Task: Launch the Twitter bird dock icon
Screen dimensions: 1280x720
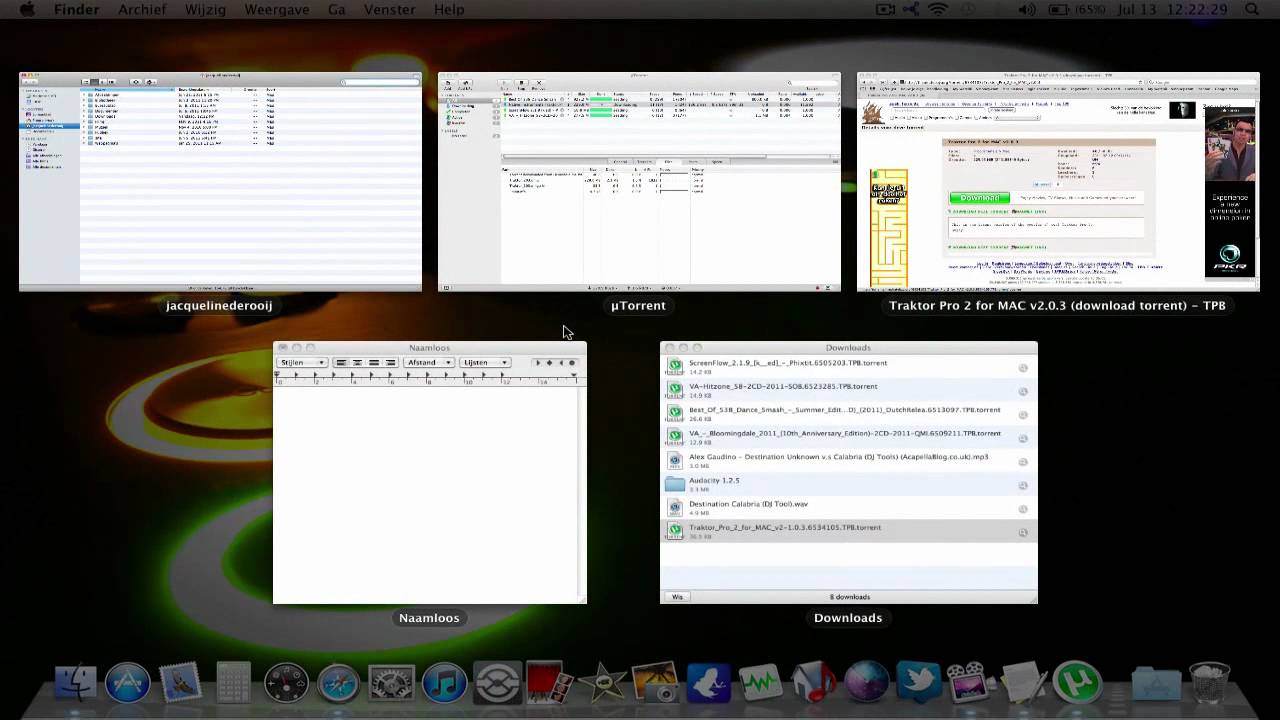Action: coord(918,683)
